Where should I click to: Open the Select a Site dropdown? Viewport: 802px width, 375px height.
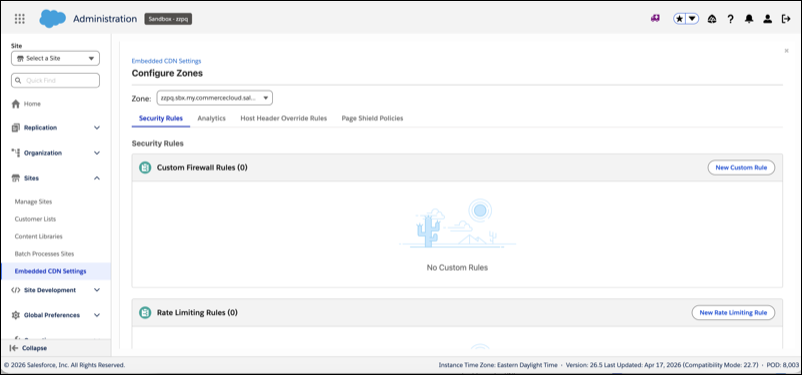[55, 58]
